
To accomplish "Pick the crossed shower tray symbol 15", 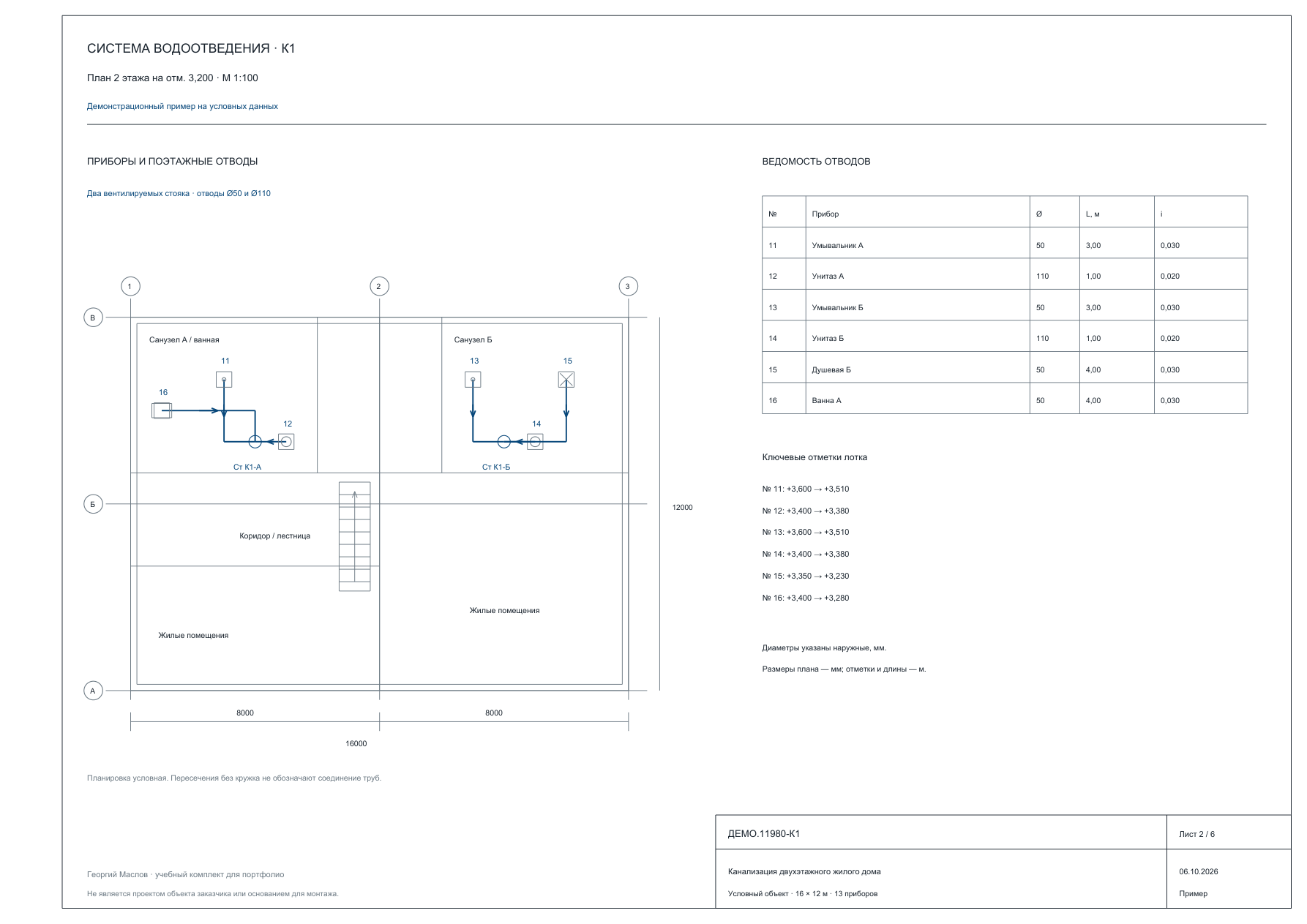I will [x=566, y=380].
